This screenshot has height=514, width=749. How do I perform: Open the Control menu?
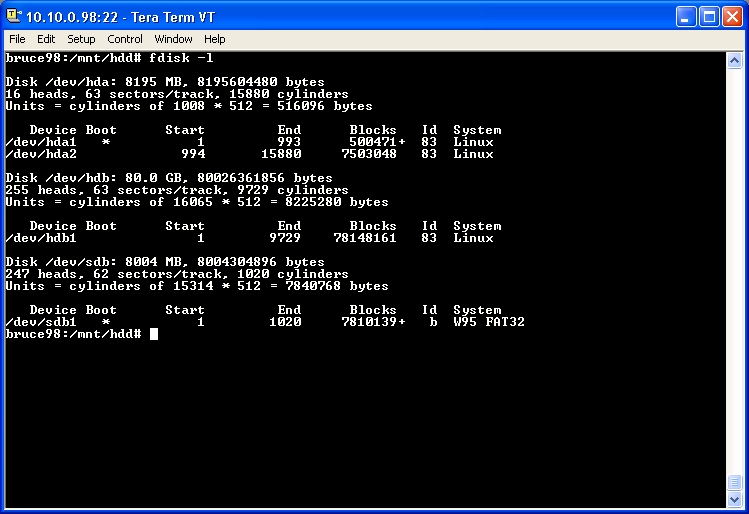[125, 39]
